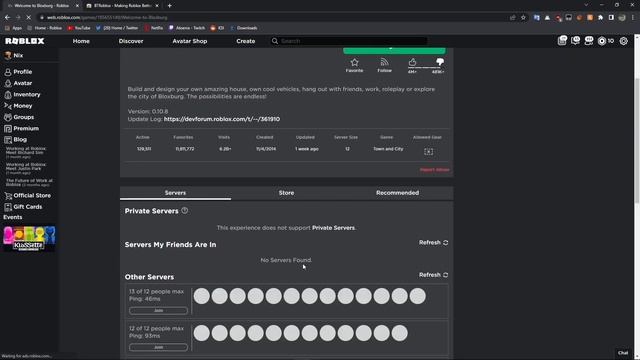This screenshot has width=640, height=360.
Task: Open the share page icon in address bar
Action: click(513, 18)
